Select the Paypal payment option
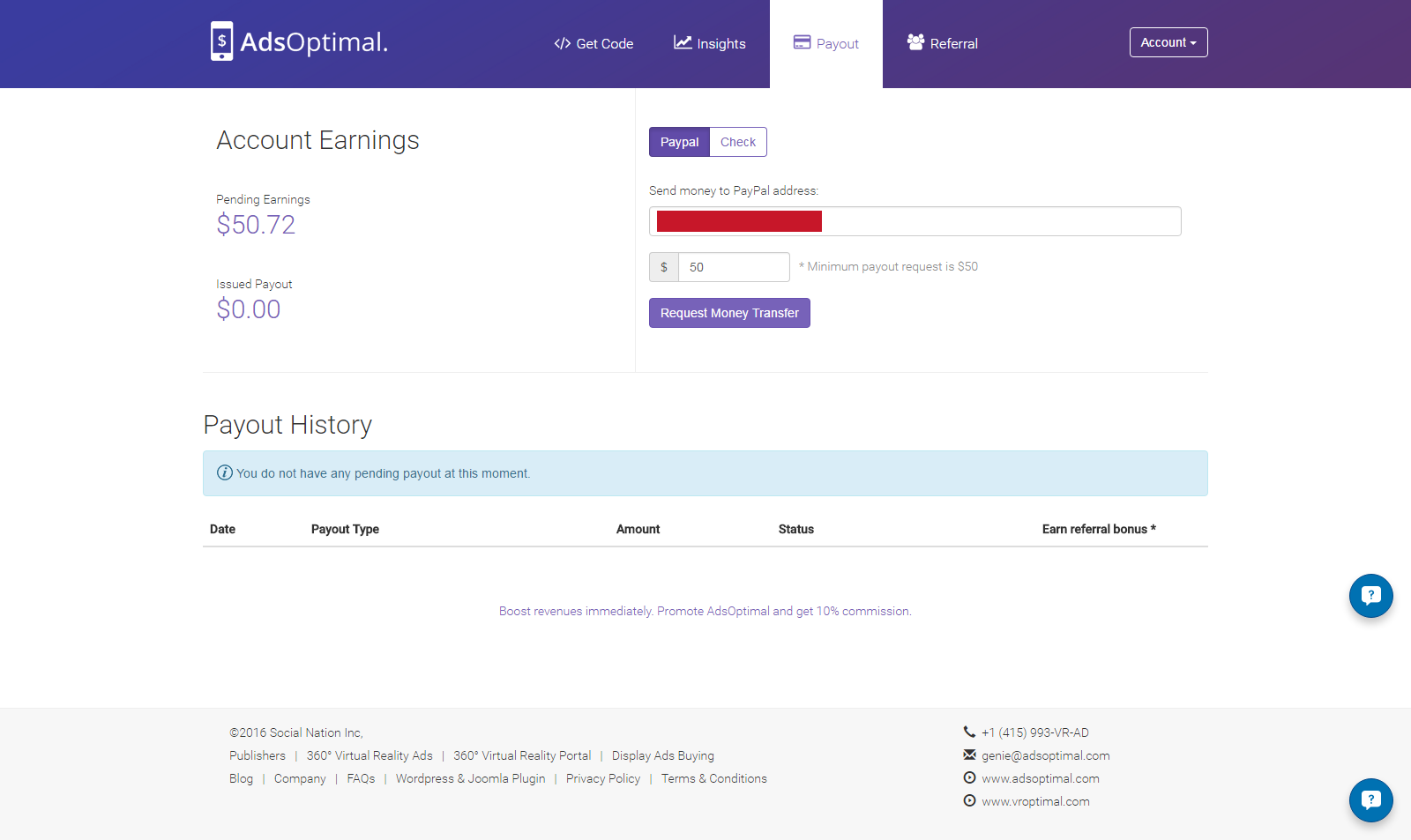Screen dimensions: 1411x840 click(679, 142)
